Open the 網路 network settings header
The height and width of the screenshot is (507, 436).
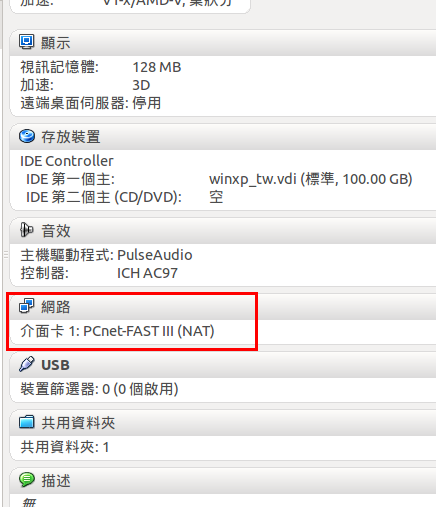click(56, 307)
